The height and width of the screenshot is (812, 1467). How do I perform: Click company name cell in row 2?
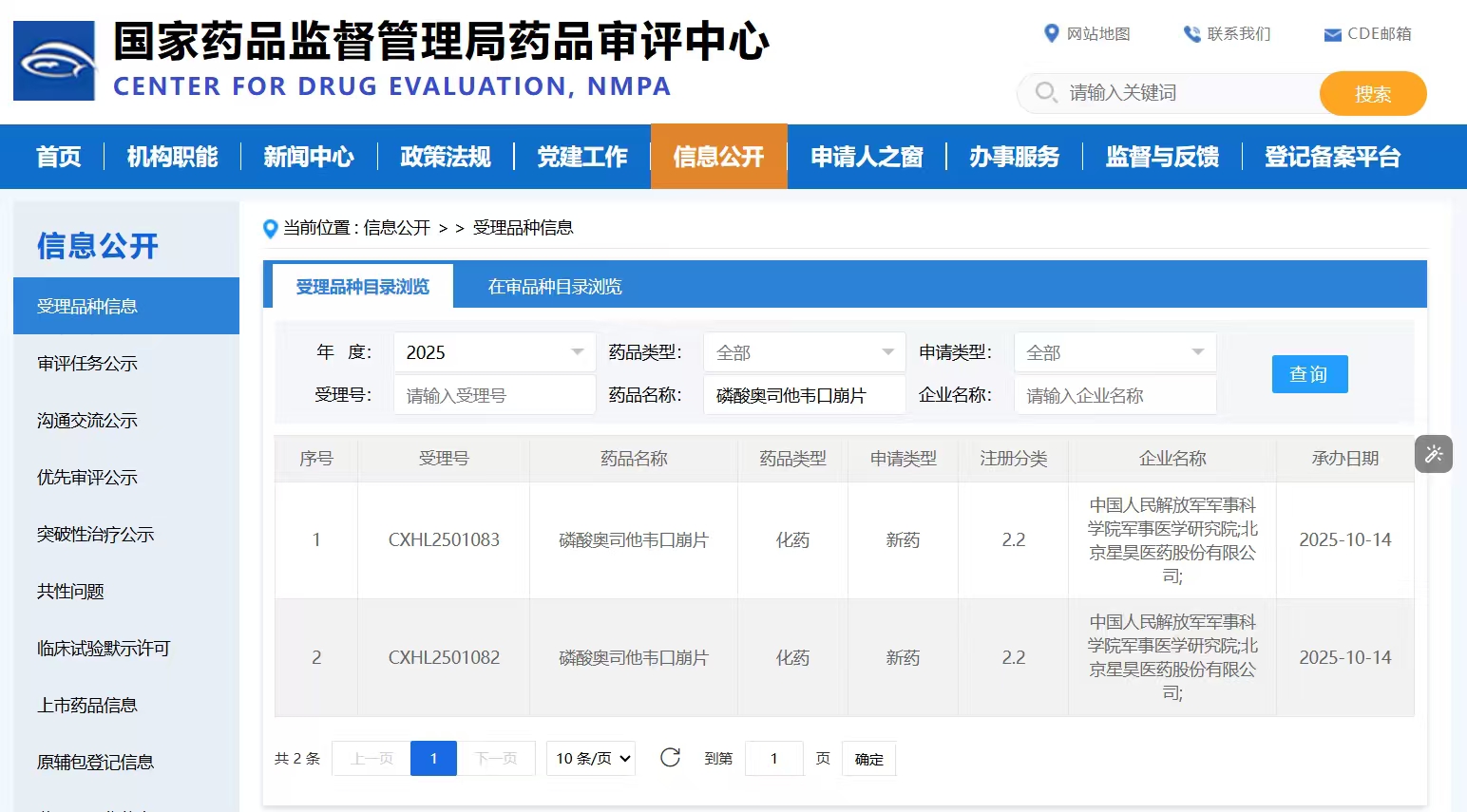click(x=1172, y=657)
